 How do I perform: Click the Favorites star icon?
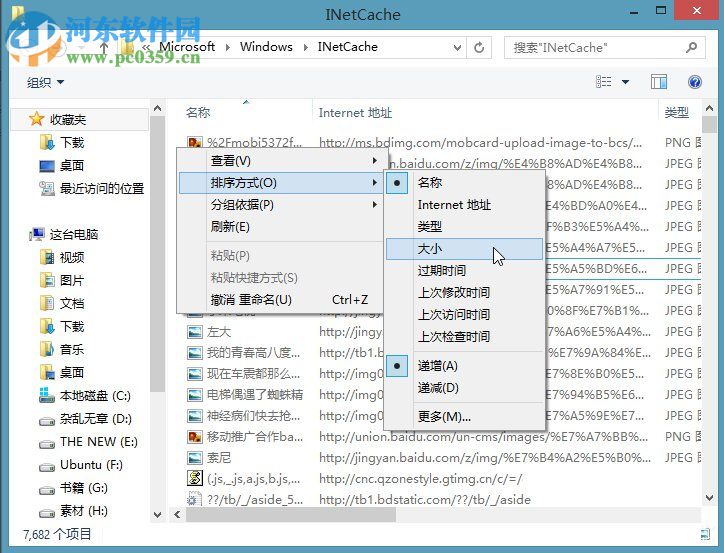point(36,119)
